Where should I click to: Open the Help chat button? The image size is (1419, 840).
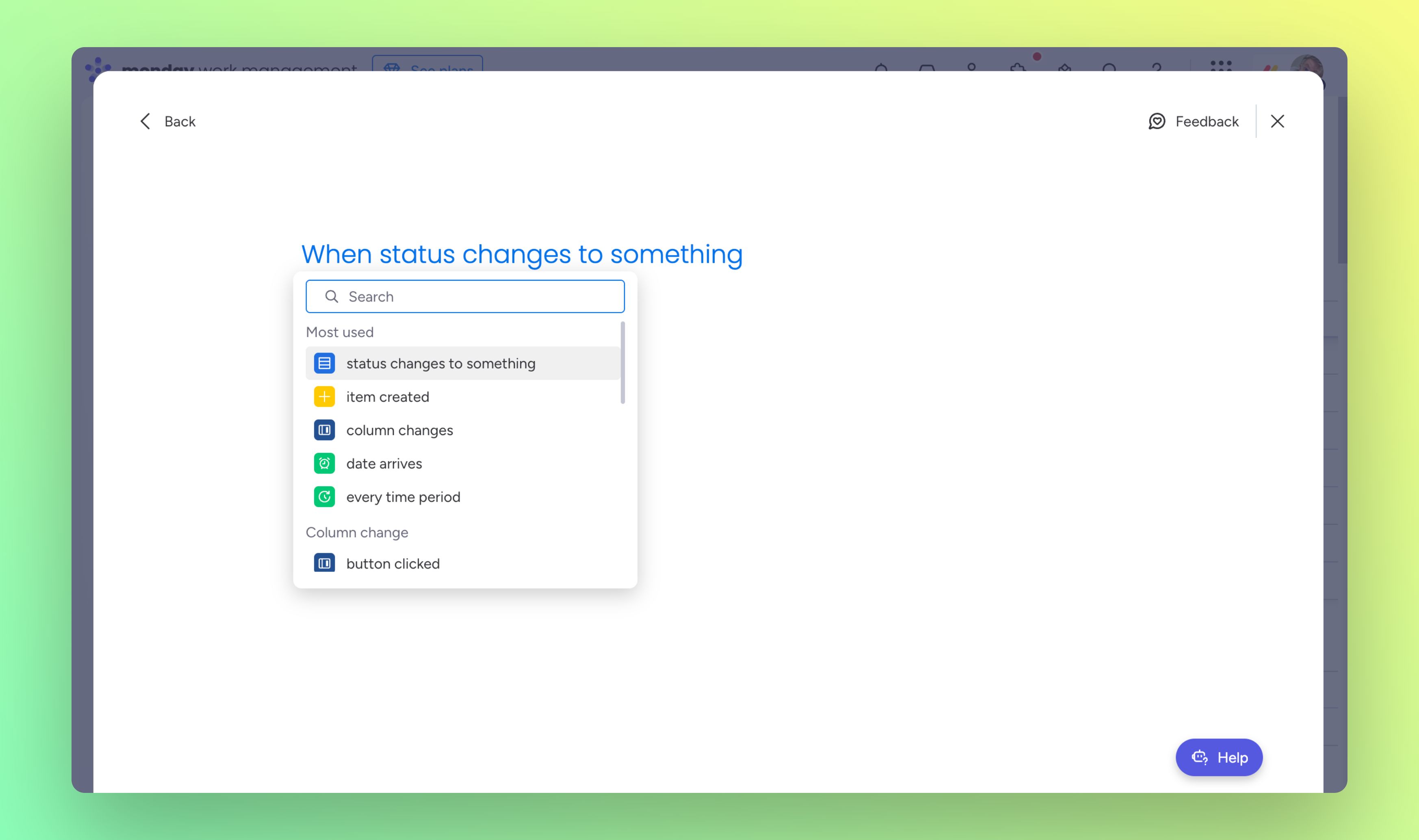click(1219, 758)
